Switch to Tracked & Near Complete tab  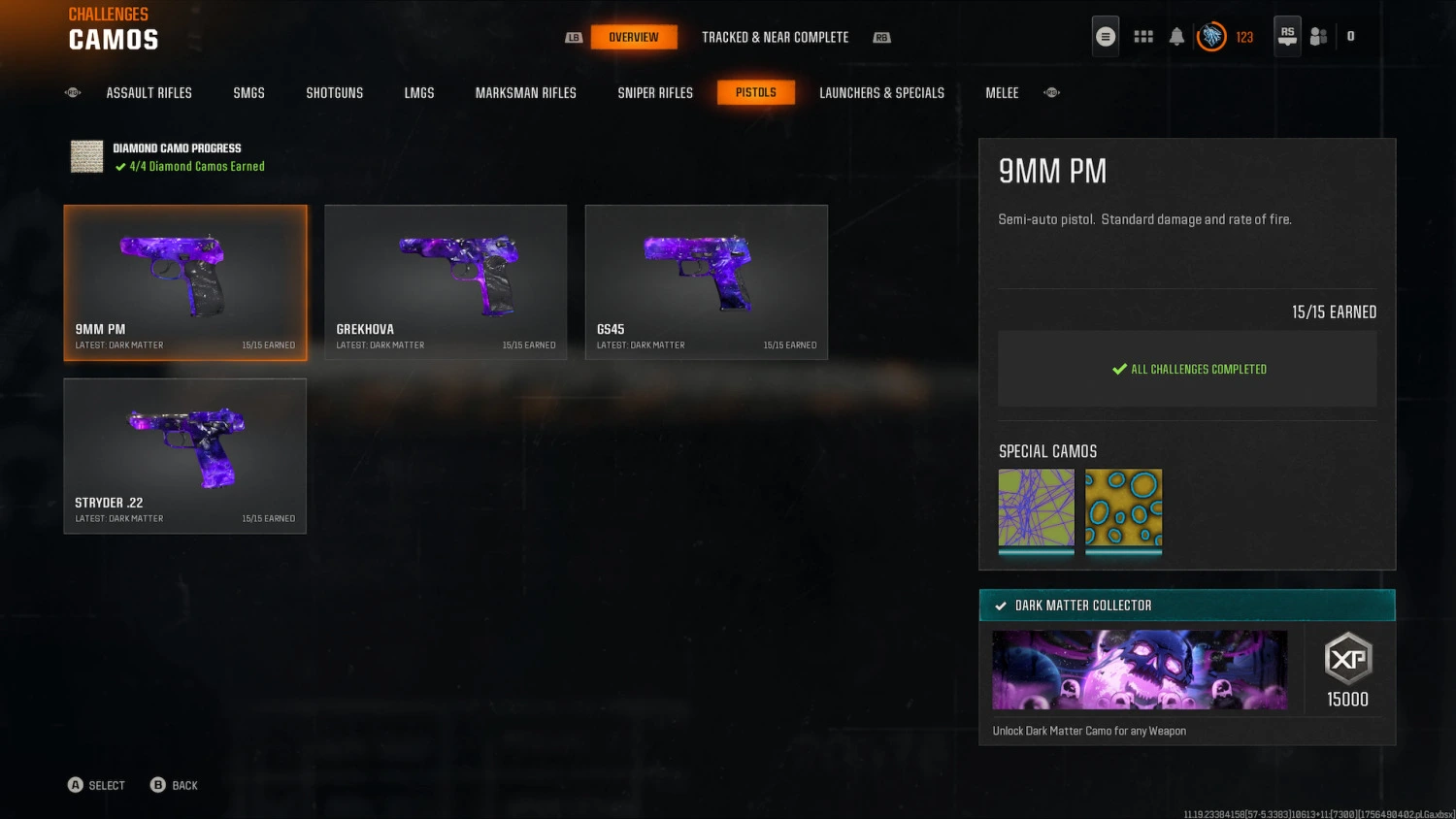click(x=775, y=38)
